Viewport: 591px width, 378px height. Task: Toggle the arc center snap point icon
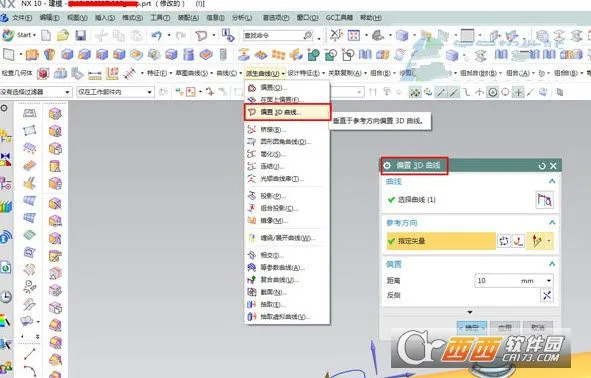pyautogui.click(x=492, y=92)
